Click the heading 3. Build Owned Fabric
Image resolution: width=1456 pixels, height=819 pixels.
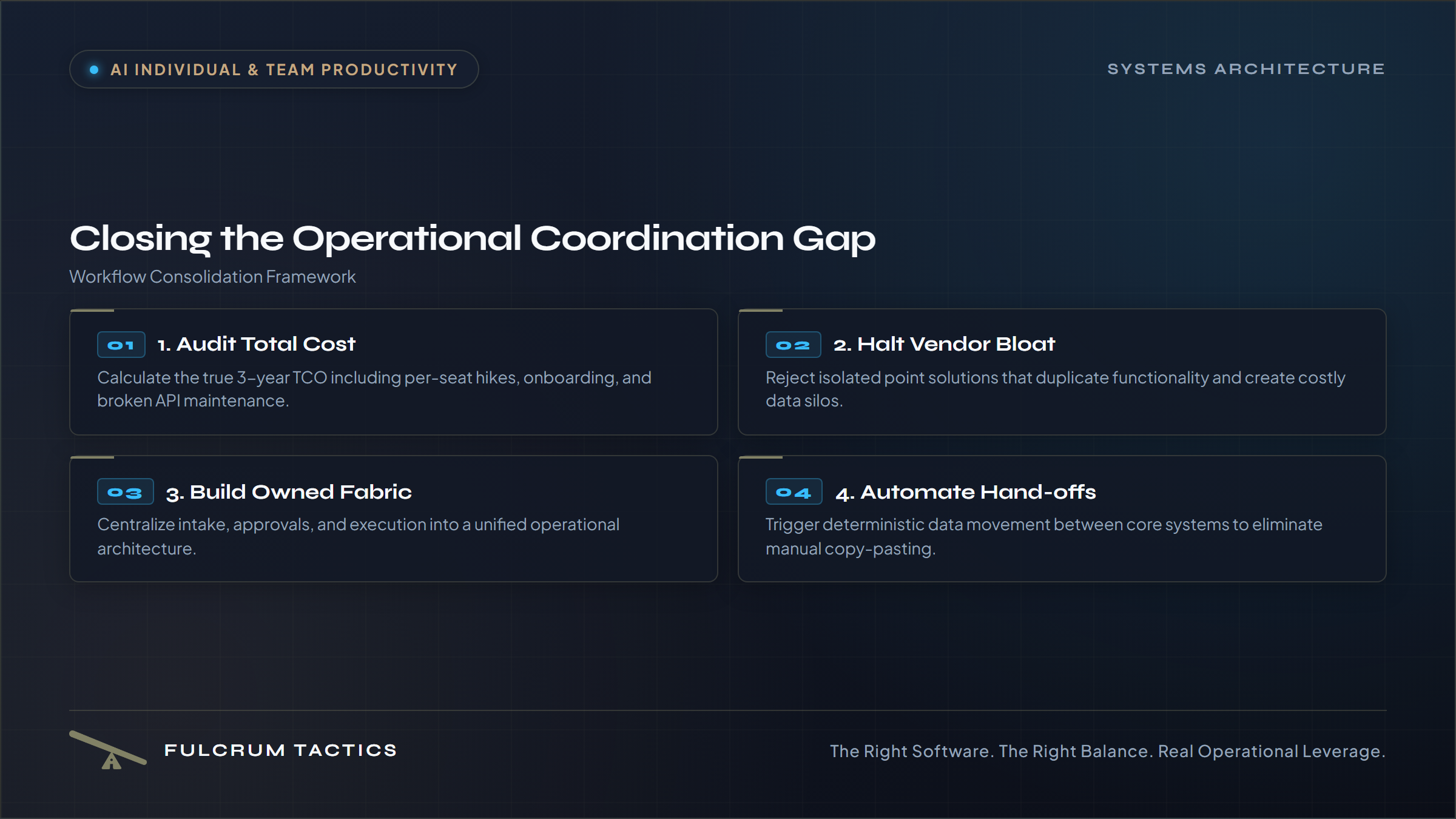pyautogui.click(x=289, y=492)
